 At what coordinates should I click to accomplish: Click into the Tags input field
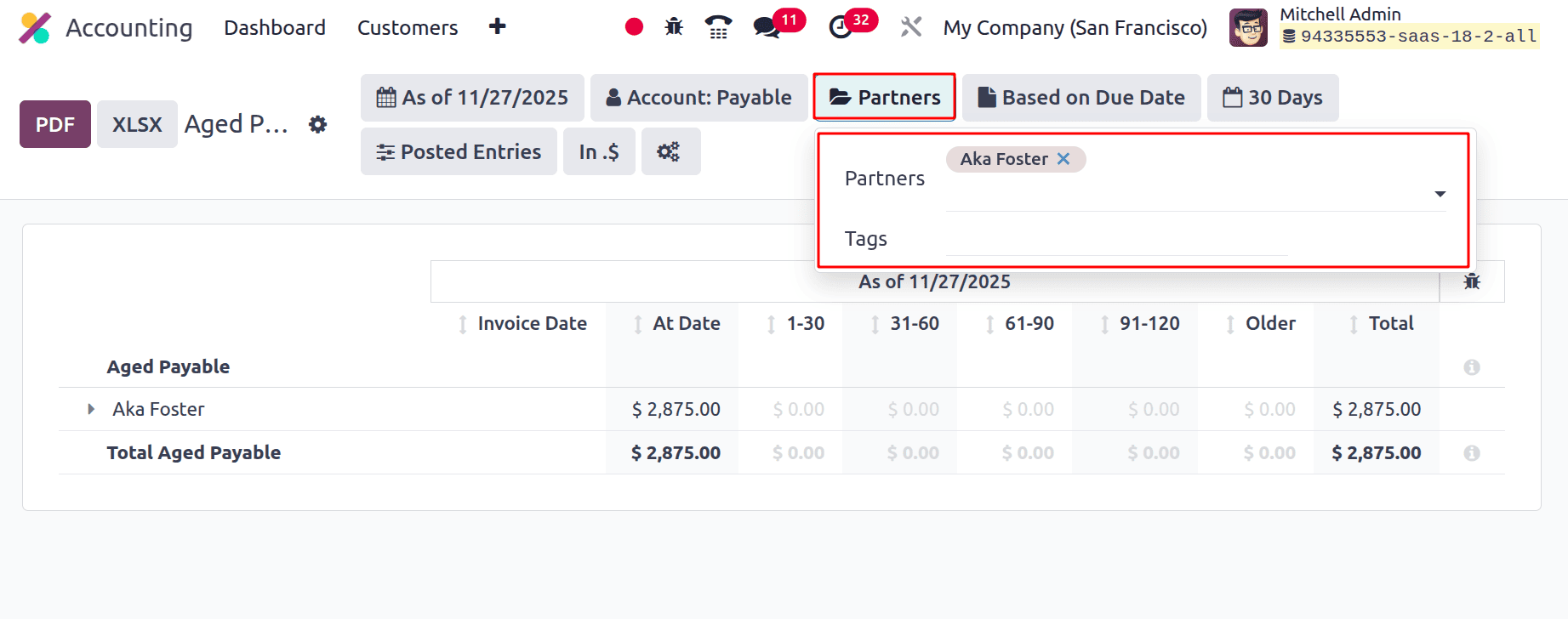[x=1116, y=240]
